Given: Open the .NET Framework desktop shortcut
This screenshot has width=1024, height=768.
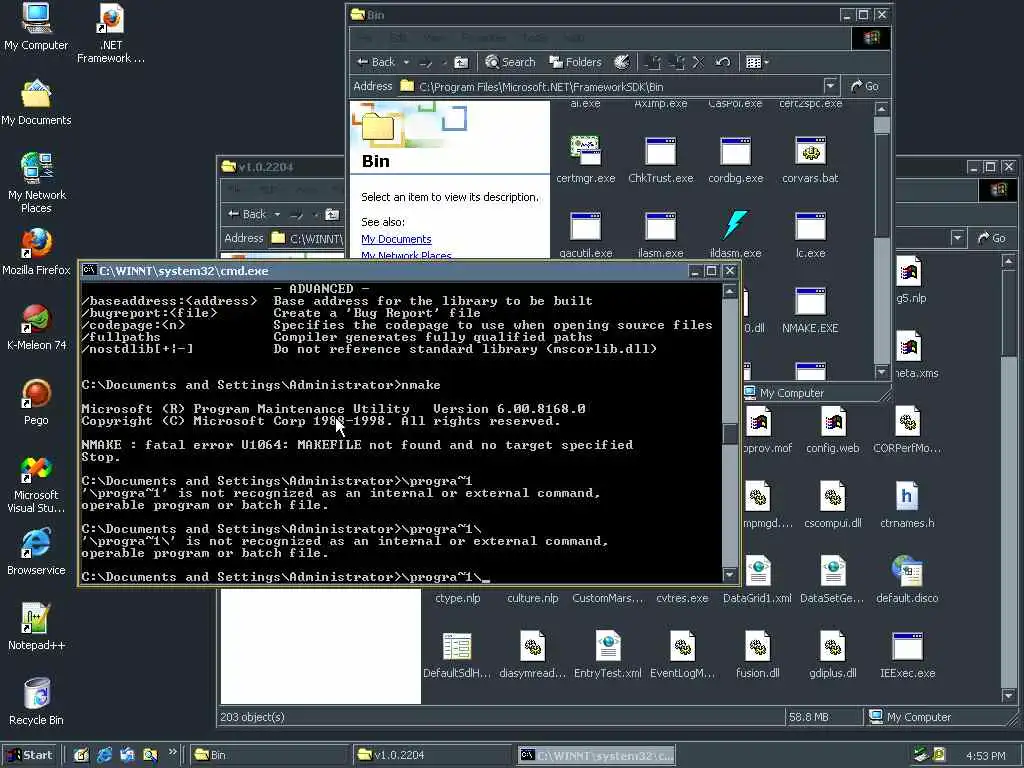Looking at the screenshot, I should tap(110, 33).
